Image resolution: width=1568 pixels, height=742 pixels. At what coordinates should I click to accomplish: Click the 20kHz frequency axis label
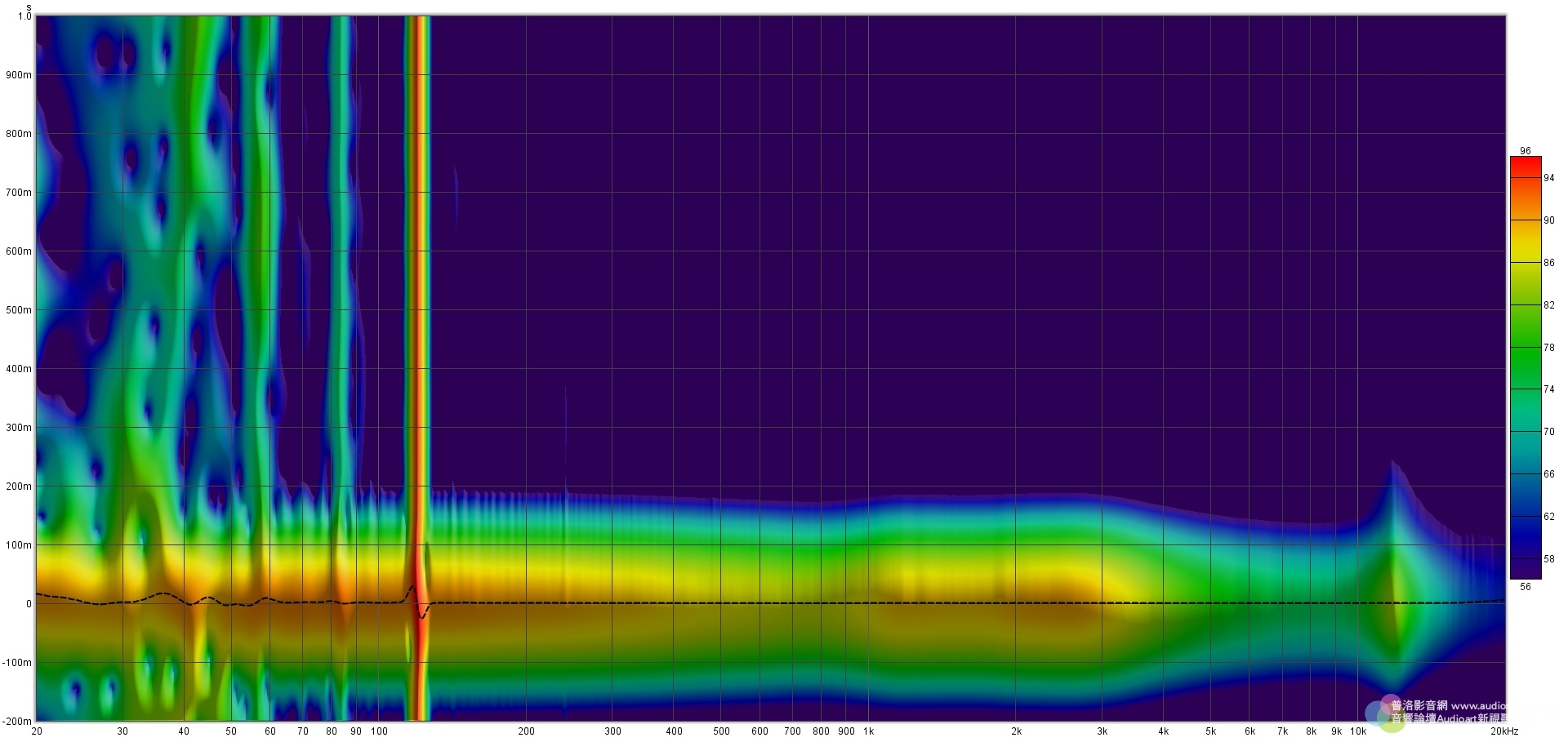[x=1503, y=731]
